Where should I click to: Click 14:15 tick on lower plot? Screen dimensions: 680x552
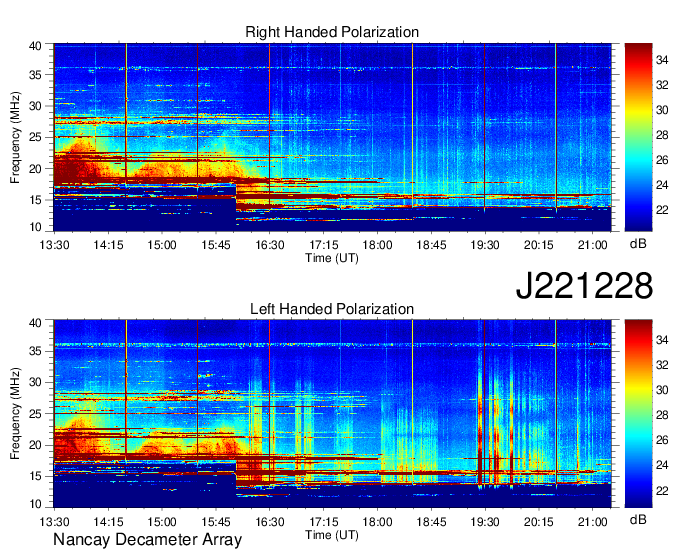(108, 522)
